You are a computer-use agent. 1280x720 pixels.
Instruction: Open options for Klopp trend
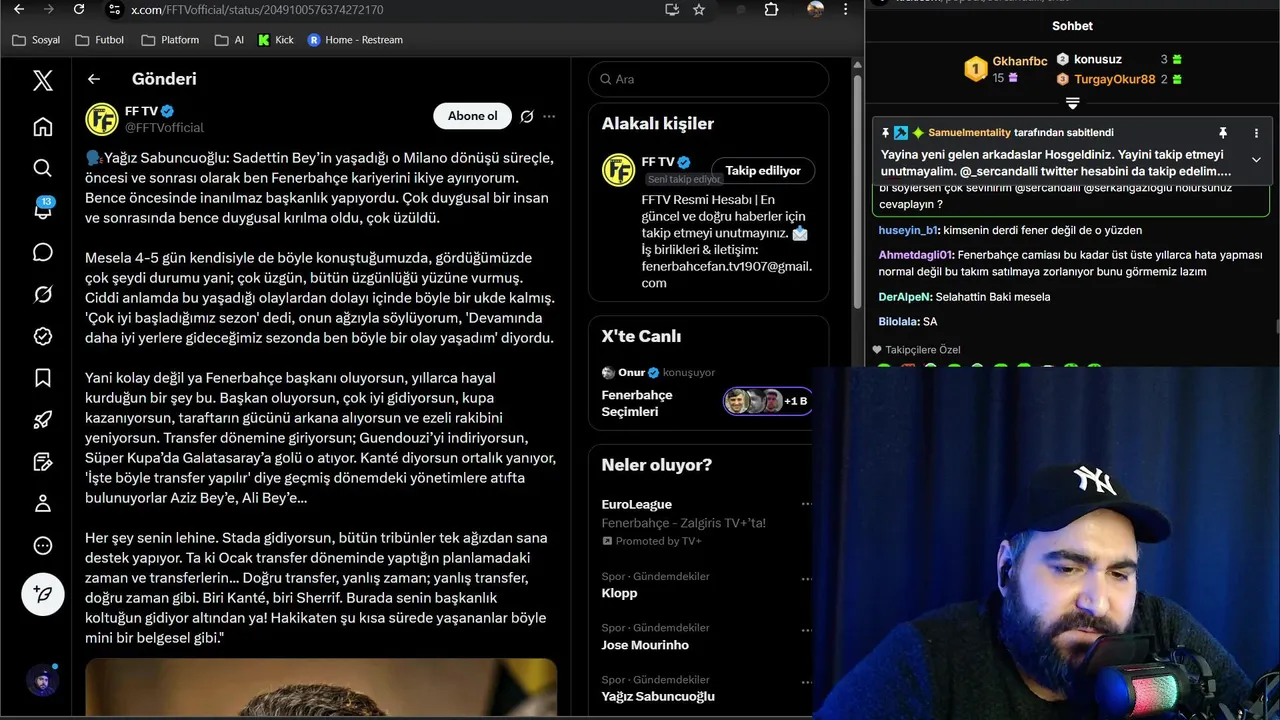pyautogui.click(x=806, y=577)
